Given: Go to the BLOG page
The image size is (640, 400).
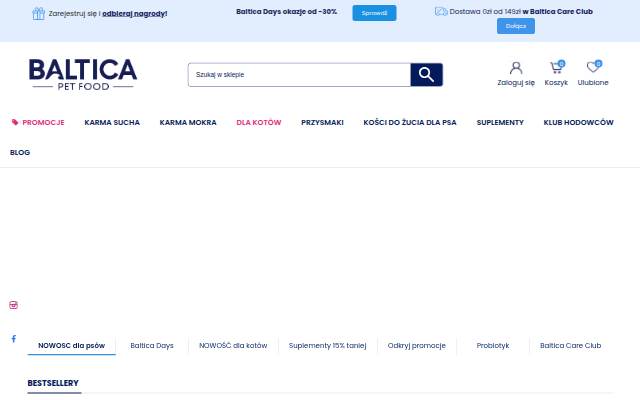Looking at the screenshot, I should click(20, 152).
